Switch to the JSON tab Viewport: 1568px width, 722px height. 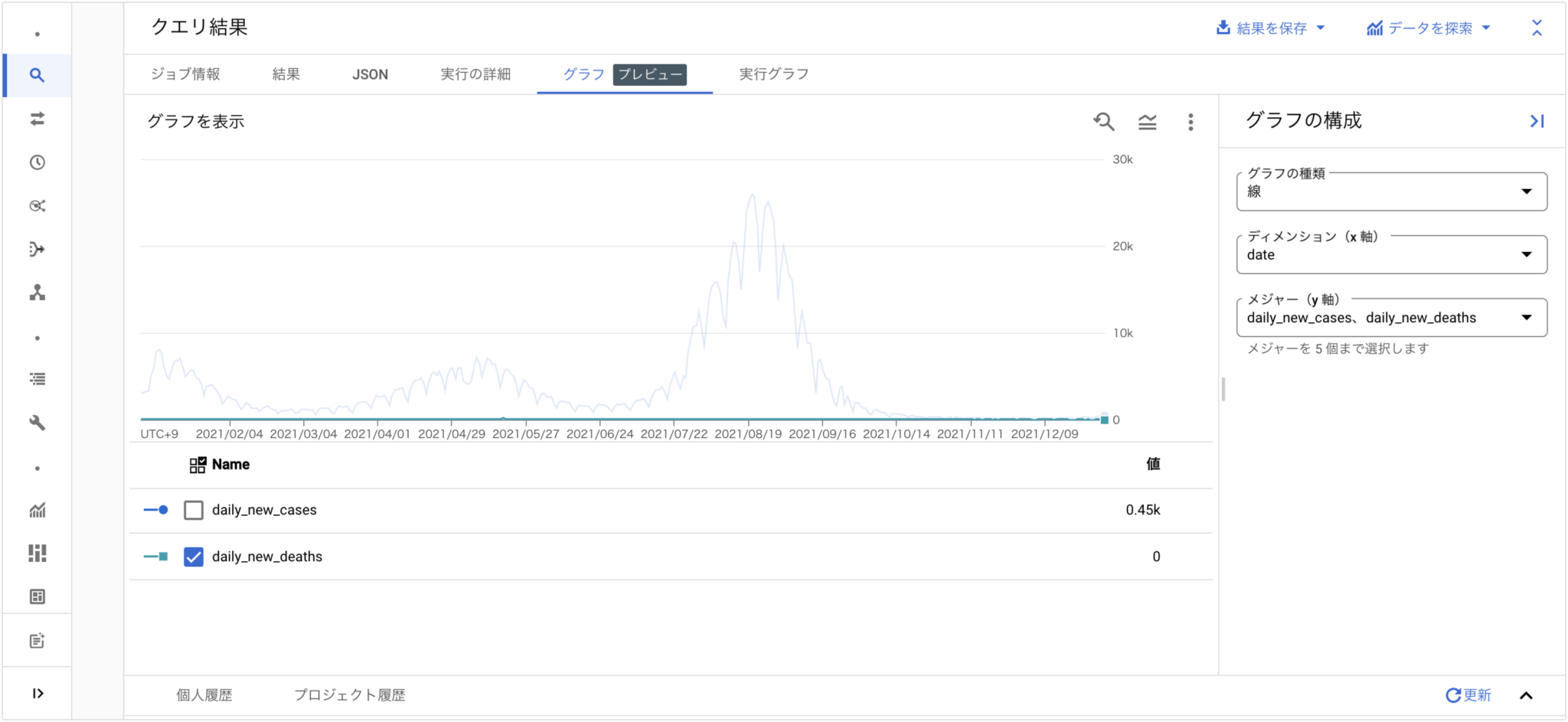[370, 74]
